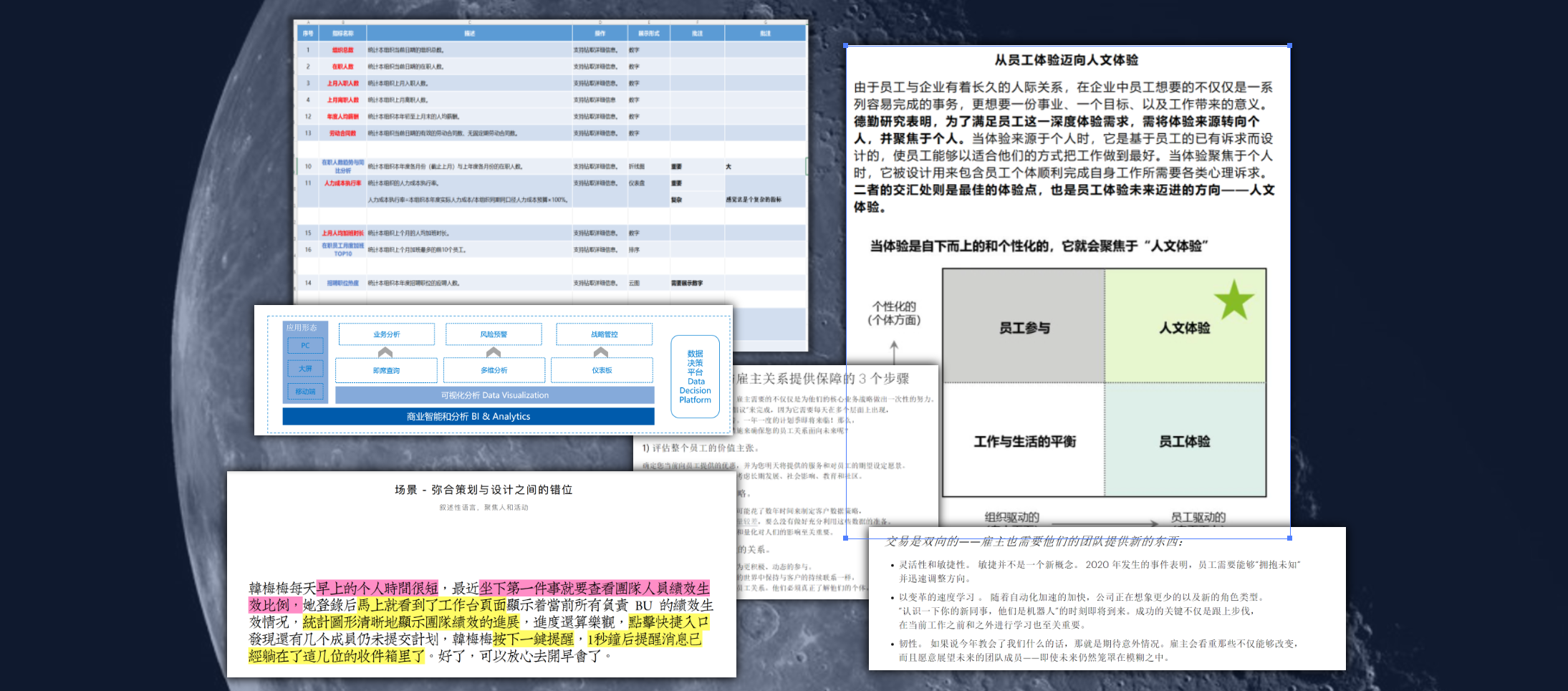Click the 员工驱动的 axis label
Image resolution: width=1568 pixels, height=691 pixels.
(1198, 517)
